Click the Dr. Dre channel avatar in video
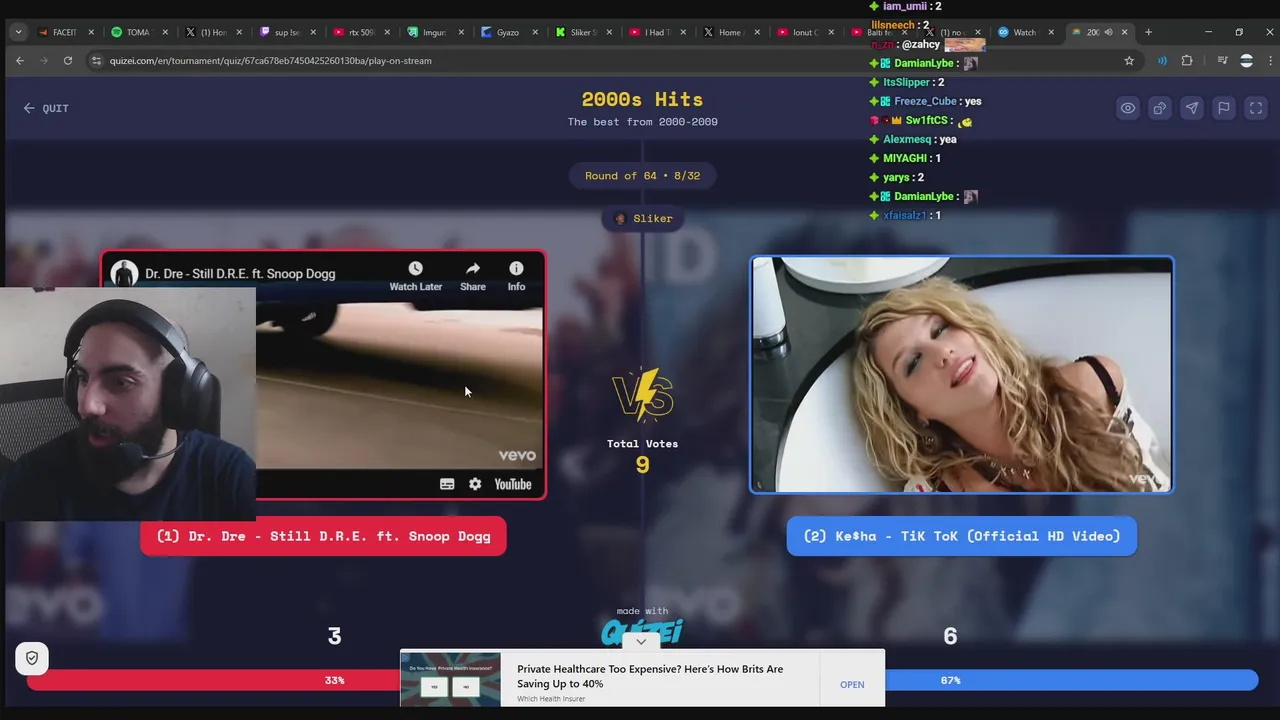The image size is (1280, 720). (124, 274)
